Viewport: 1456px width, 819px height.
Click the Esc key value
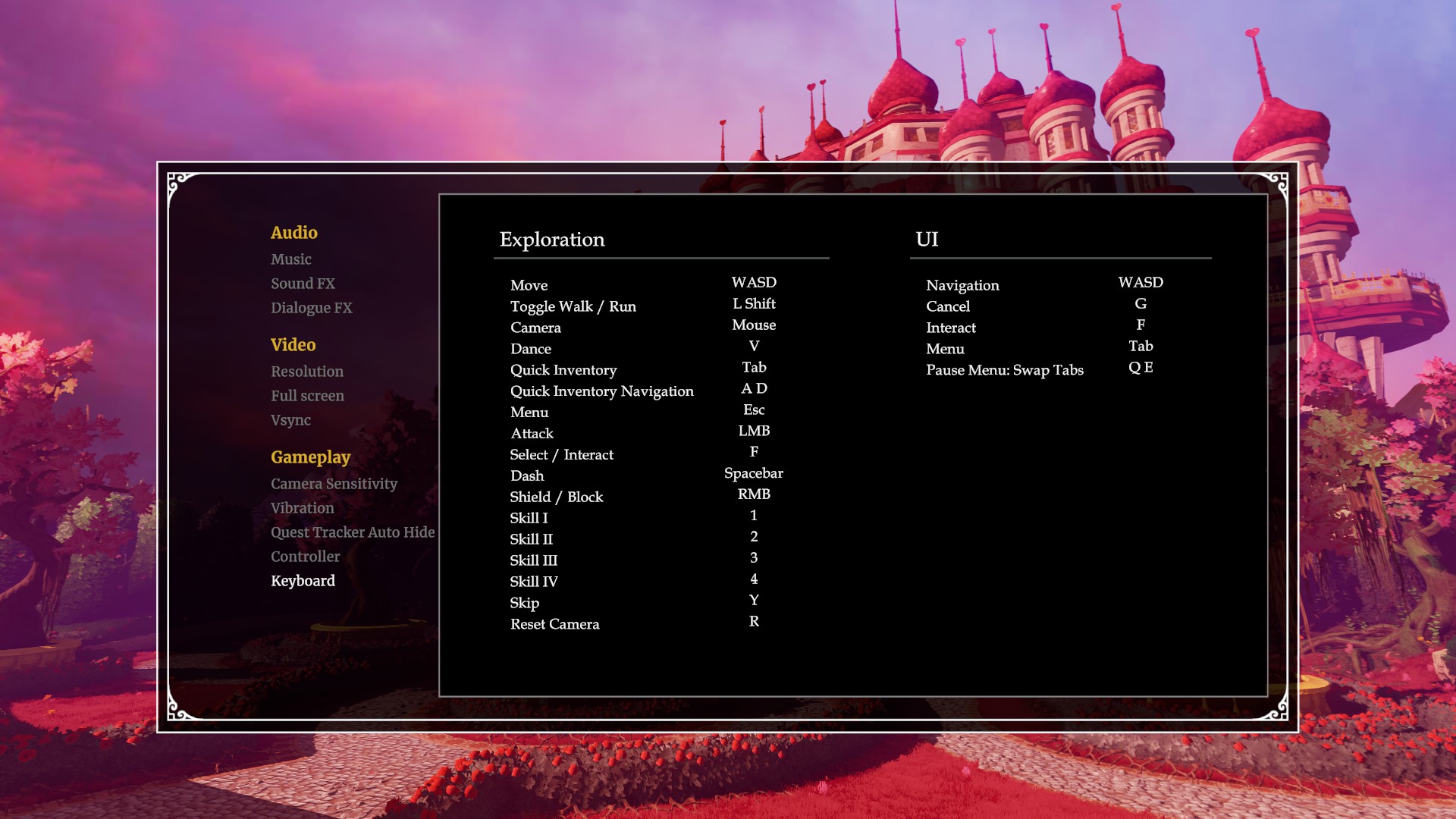[754, 410]
